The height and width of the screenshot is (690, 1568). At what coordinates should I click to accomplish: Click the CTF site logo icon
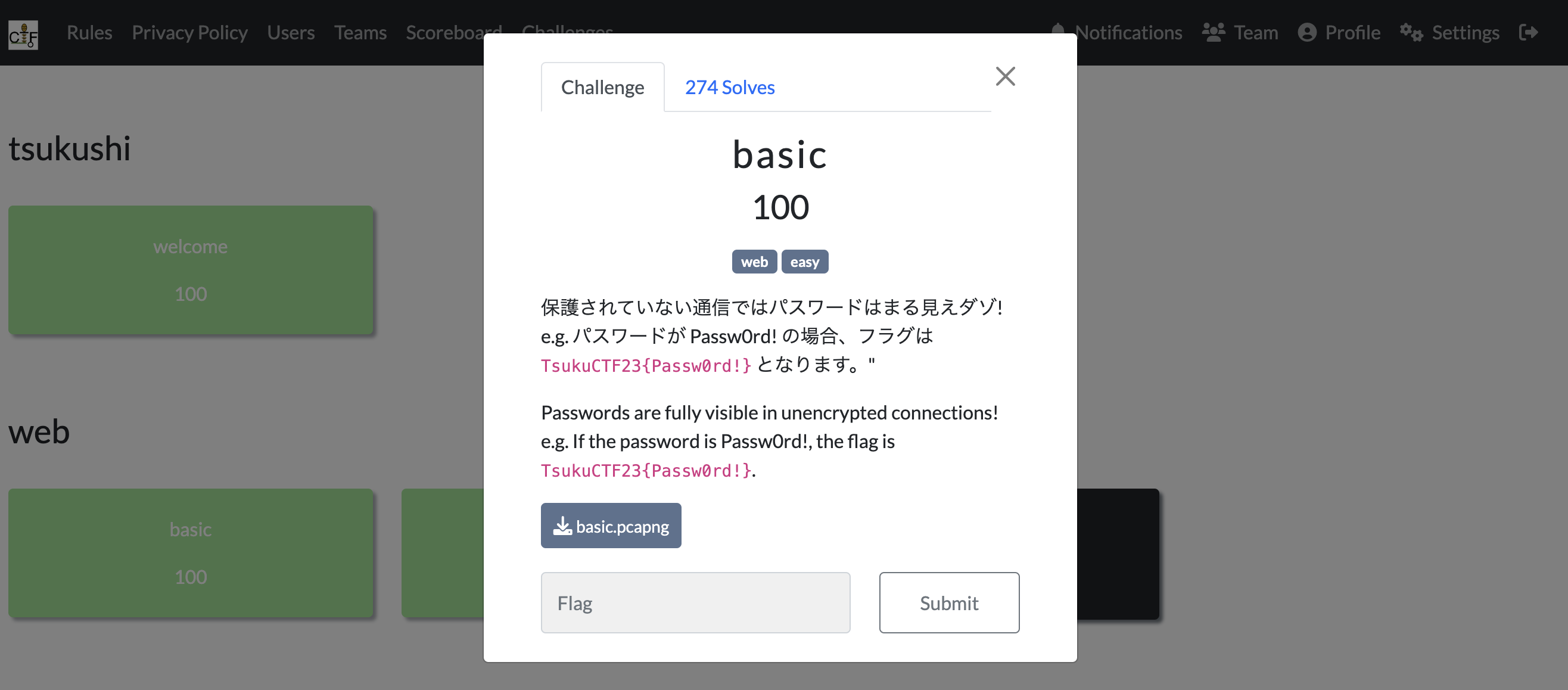(23, 34)
